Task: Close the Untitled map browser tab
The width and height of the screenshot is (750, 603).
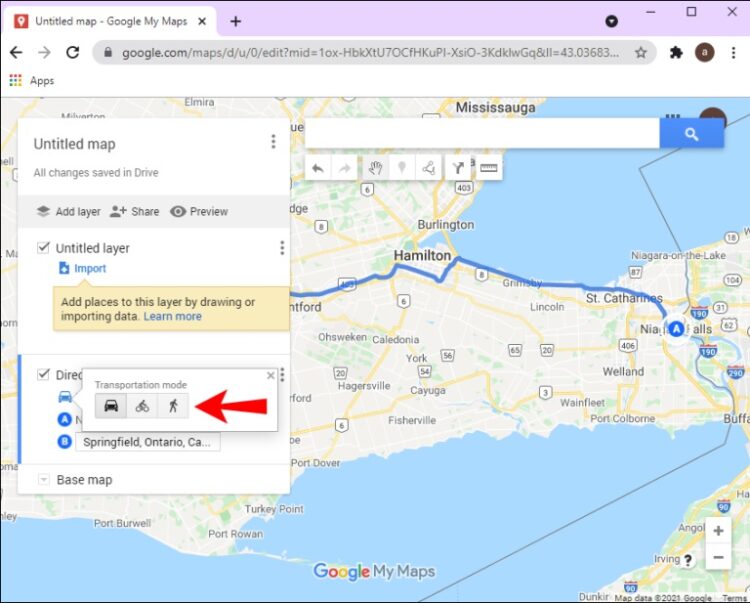Action: tap(202, 21)
